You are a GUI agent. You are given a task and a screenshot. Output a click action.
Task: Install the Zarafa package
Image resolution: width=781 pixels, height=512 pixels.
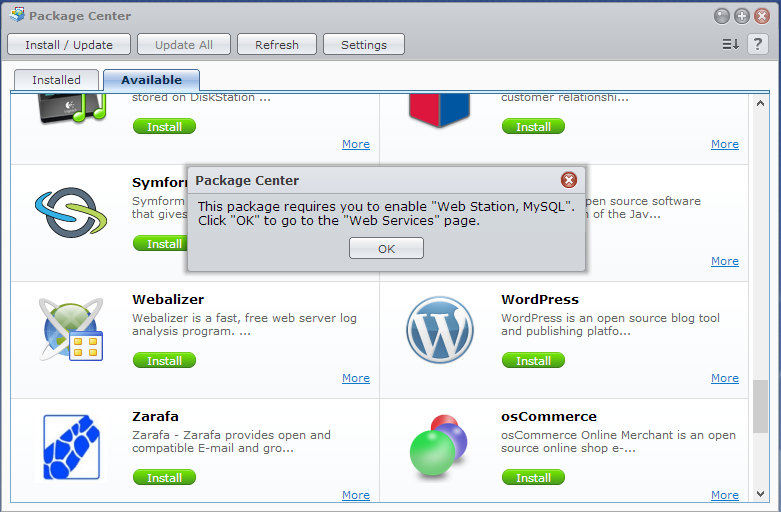tap(164, 477)
